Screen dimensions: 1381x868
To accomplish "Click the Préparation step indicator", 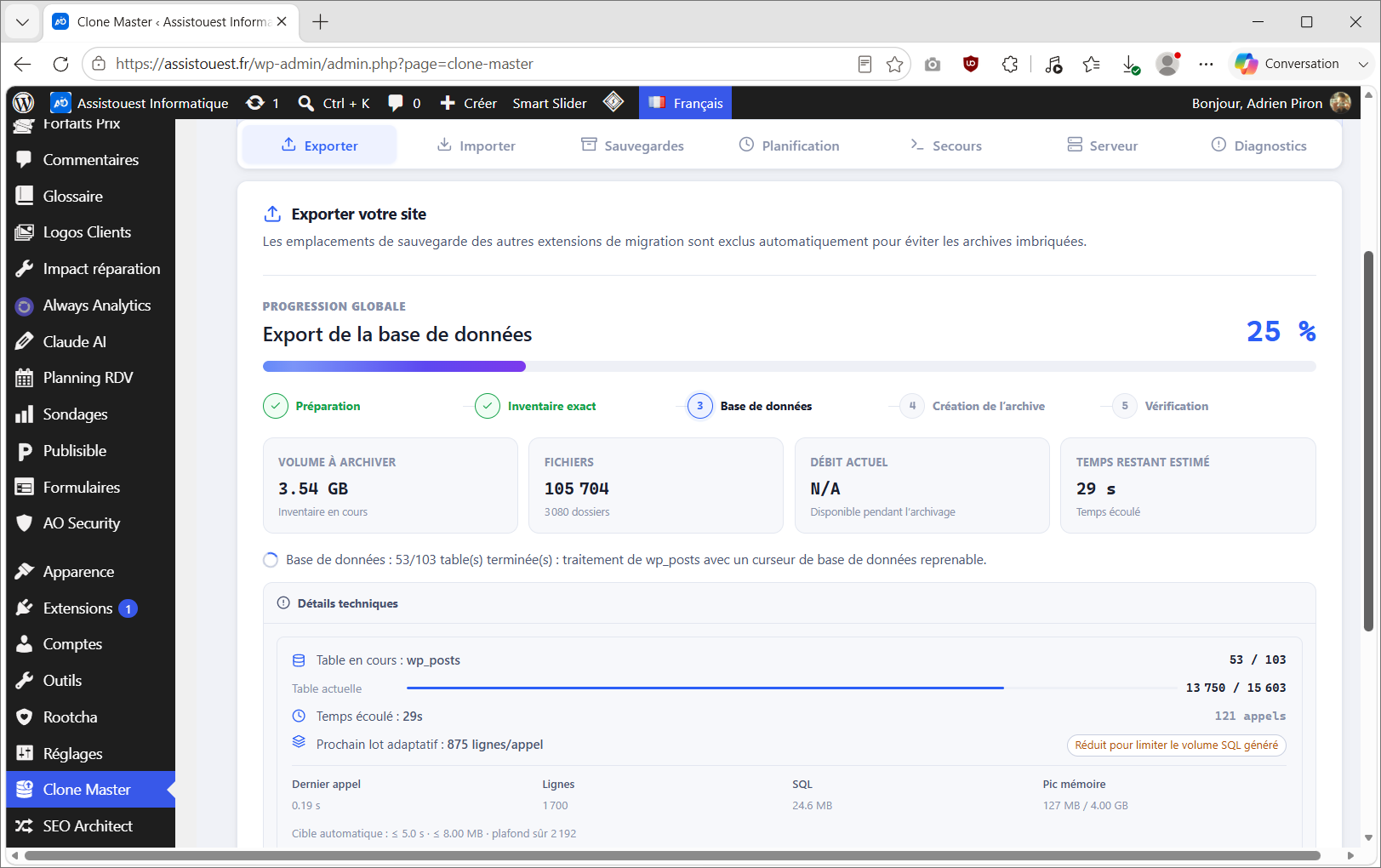I will click(311, 406).
